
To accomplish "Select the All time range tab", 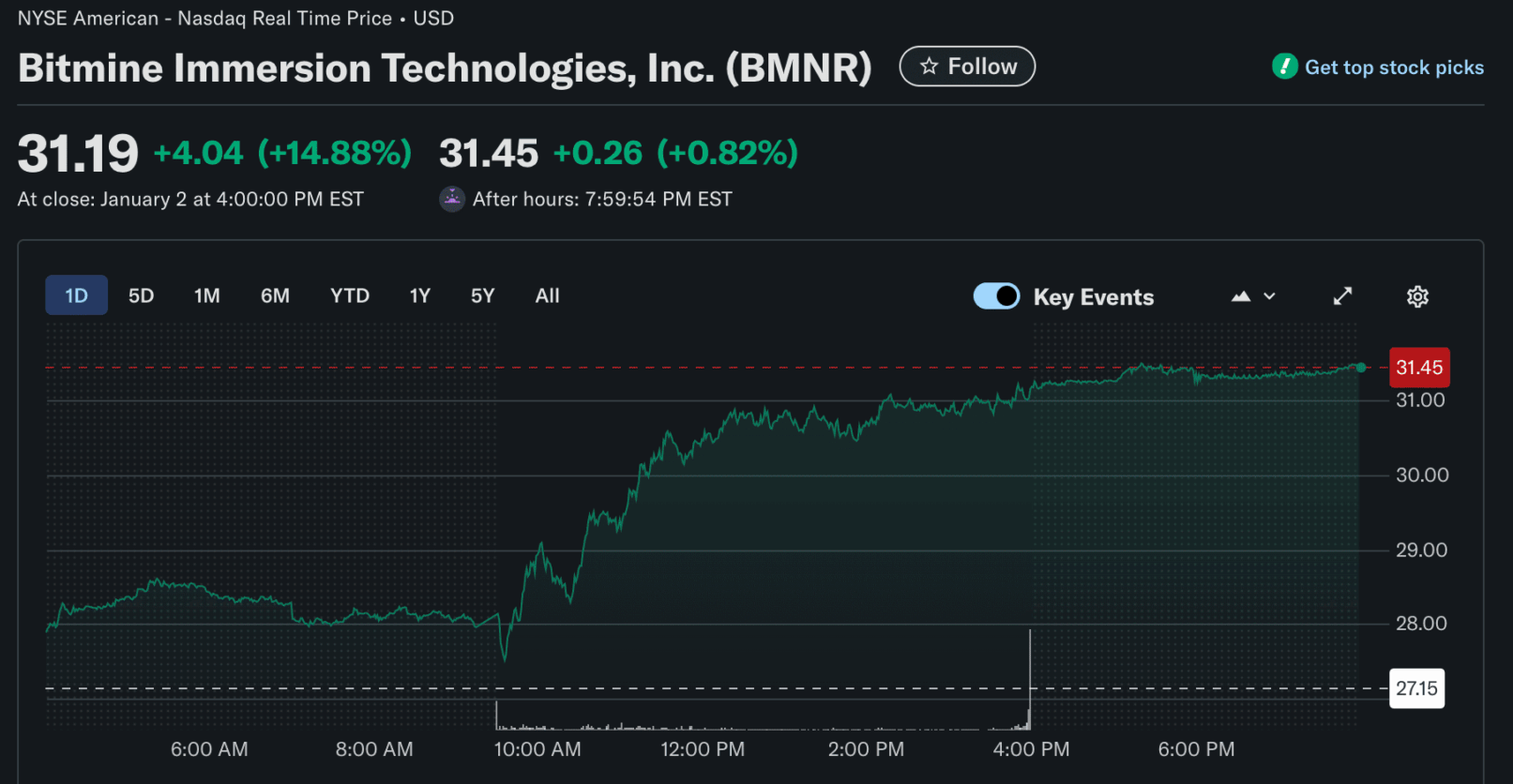I will (x=547, y=296).
